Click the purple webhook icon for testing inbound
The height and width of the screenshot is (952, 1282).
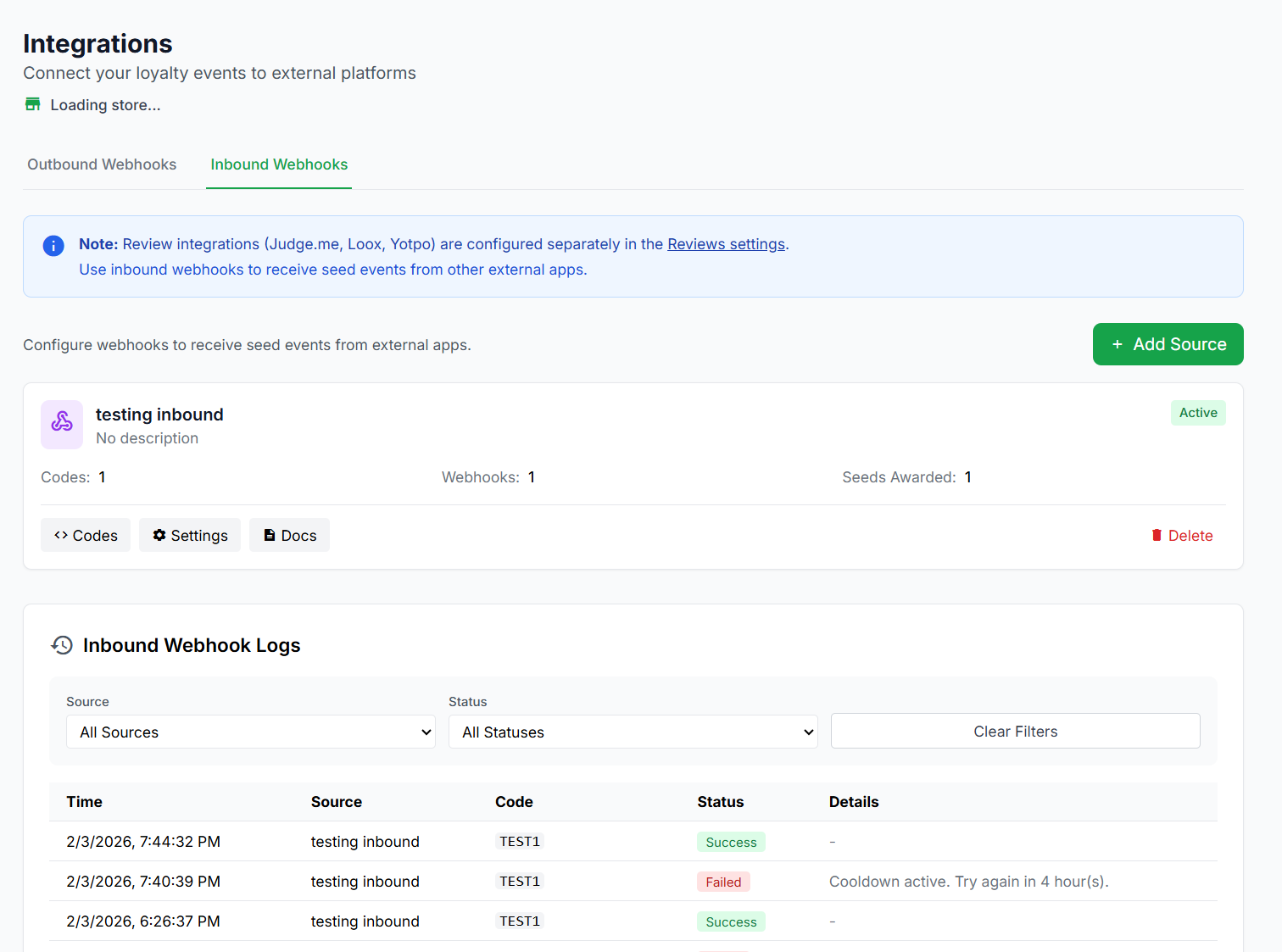[x=62, y=424]
